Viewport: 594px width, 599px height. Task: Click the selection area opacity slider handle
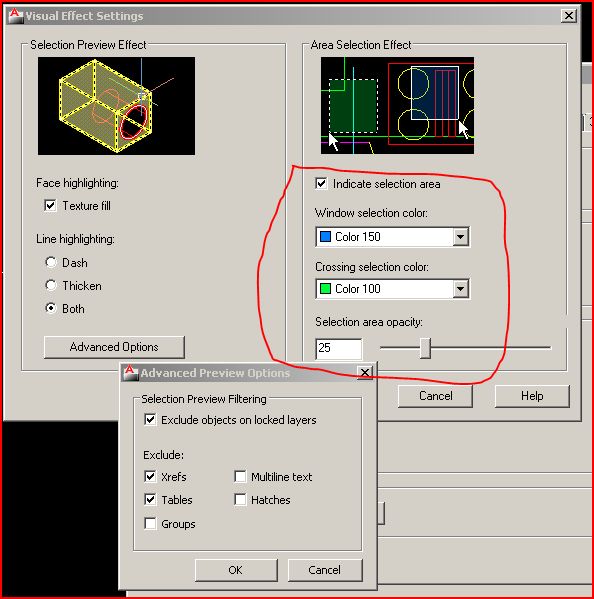(x=425, y=348)
